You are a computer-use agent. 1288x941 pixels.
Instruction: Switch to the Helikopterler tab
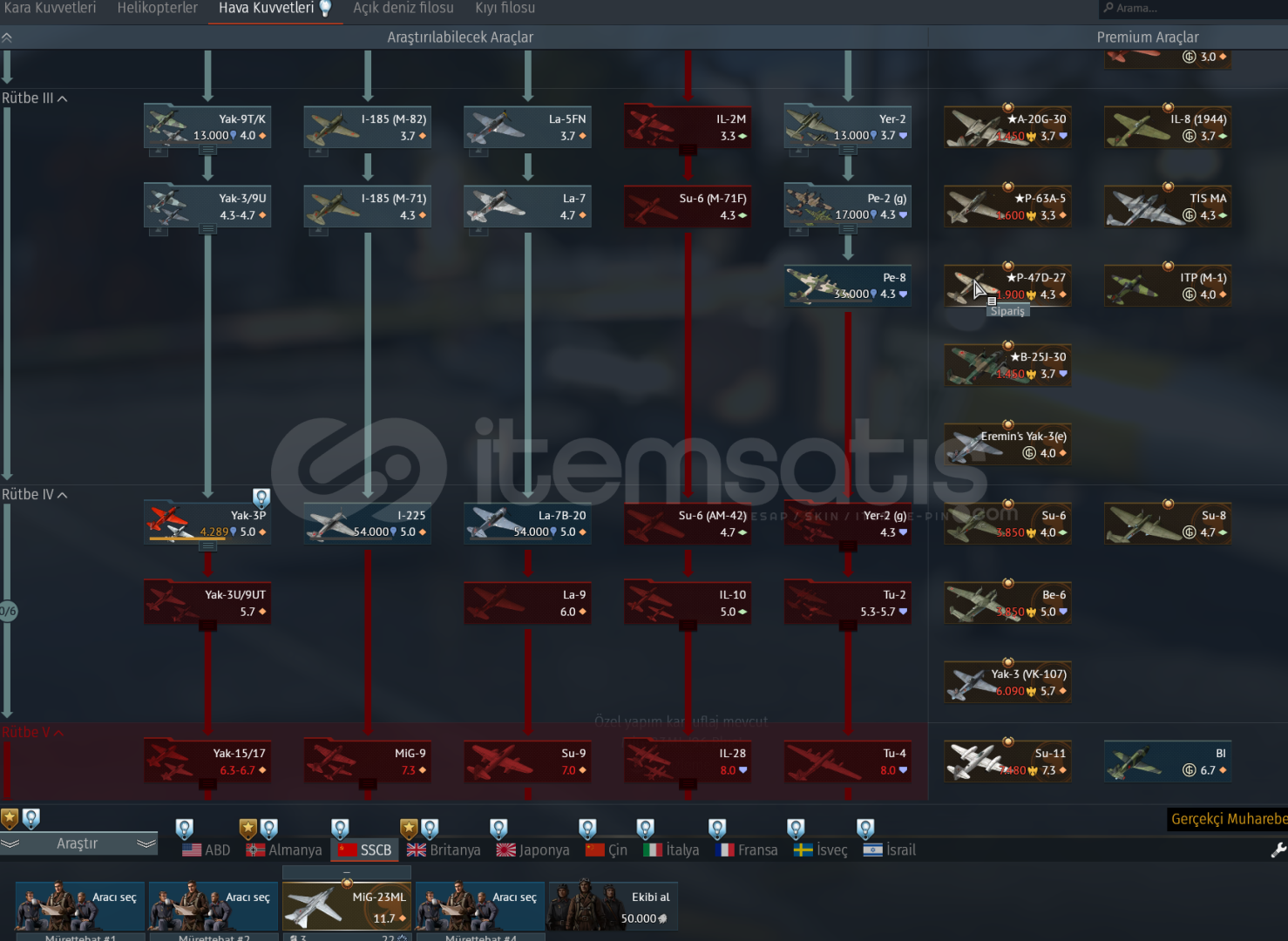(x=158, y=9)
